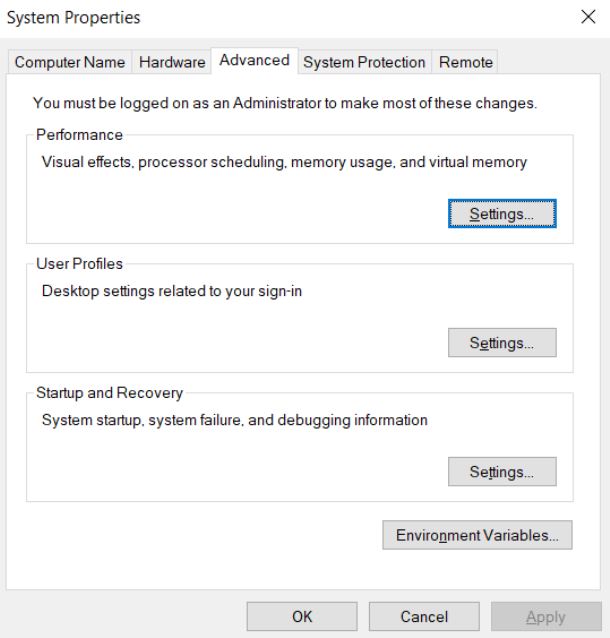Go to the System Protection tab
Image resolution: width=610 pixels, height=638 pixels.
(x=364, y=63)
